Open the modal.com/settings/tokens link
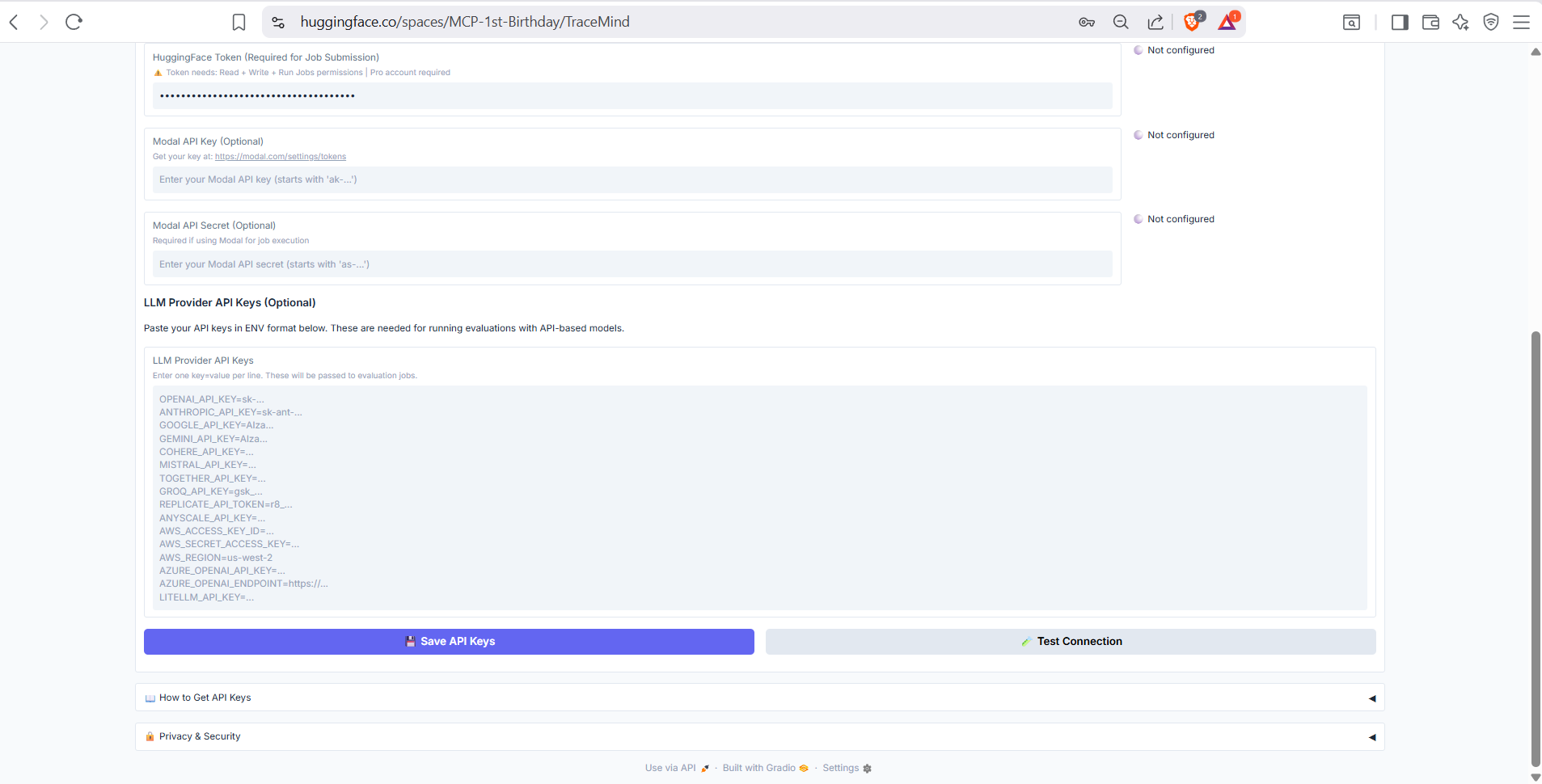1542x784 pixels. tap(281, 157)
